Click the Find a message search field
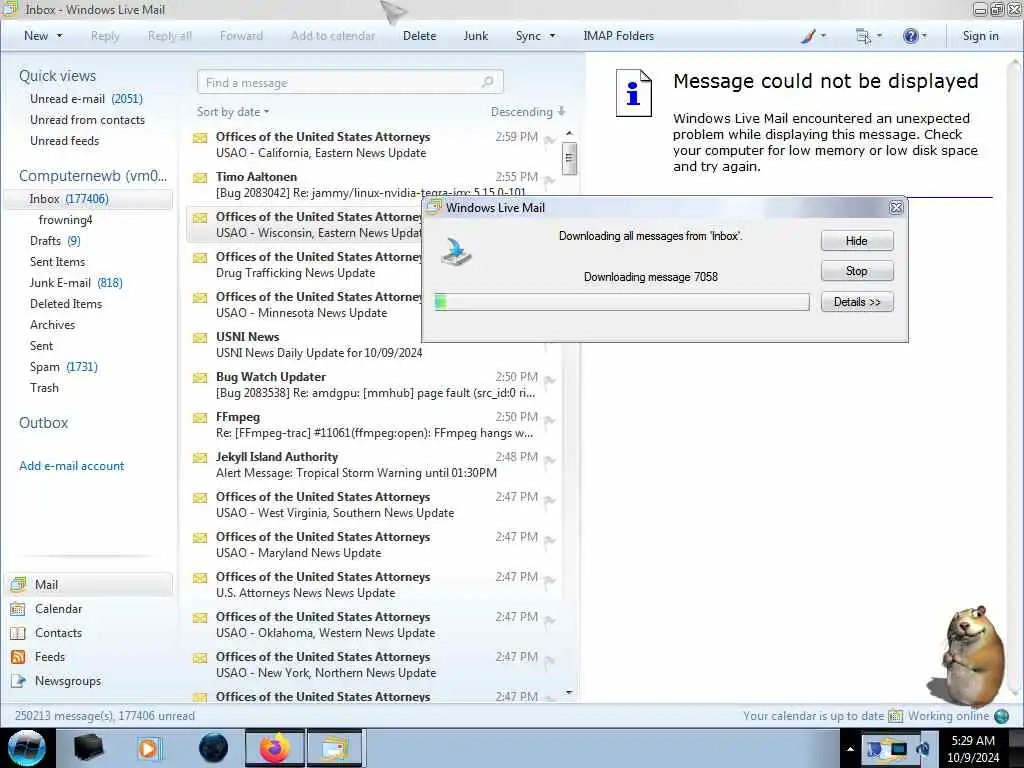 pyautogui.click(x=350, y=82)
